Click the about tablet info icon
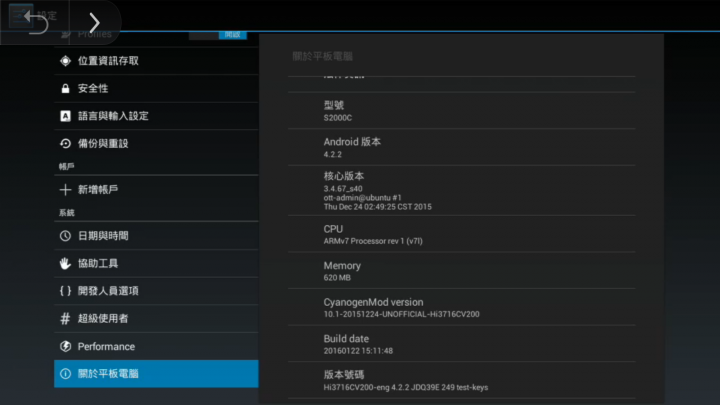720x405 pixels. pyautogui.click(x=65, y=374)
